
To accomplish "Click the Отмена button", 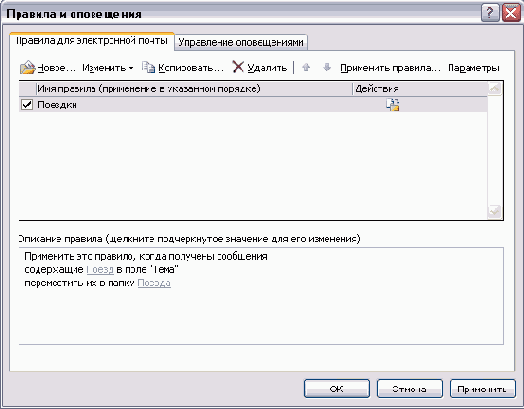I will pos(410,389).
